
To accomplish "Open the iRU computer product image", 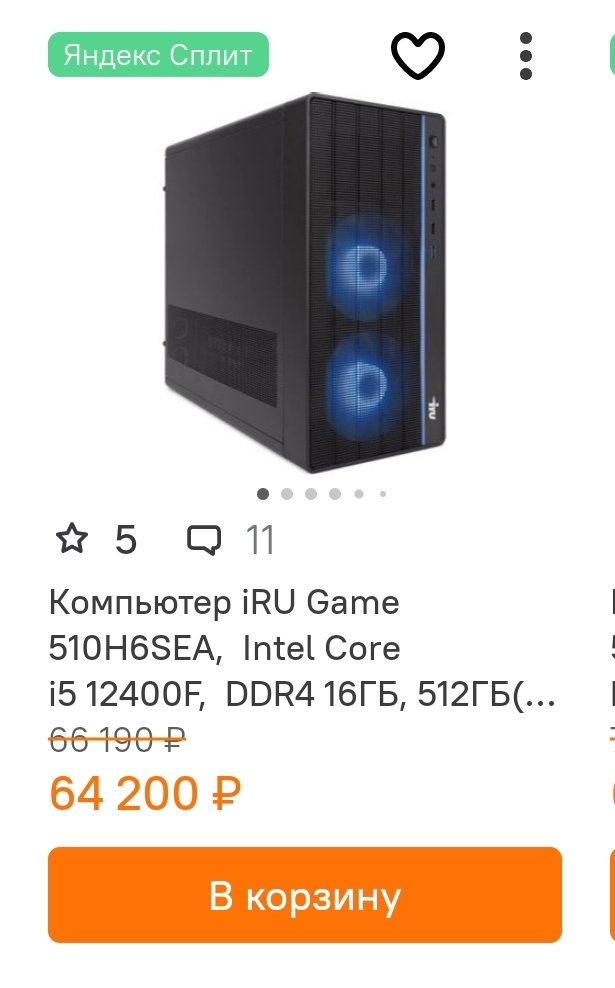I will (306, 282).
